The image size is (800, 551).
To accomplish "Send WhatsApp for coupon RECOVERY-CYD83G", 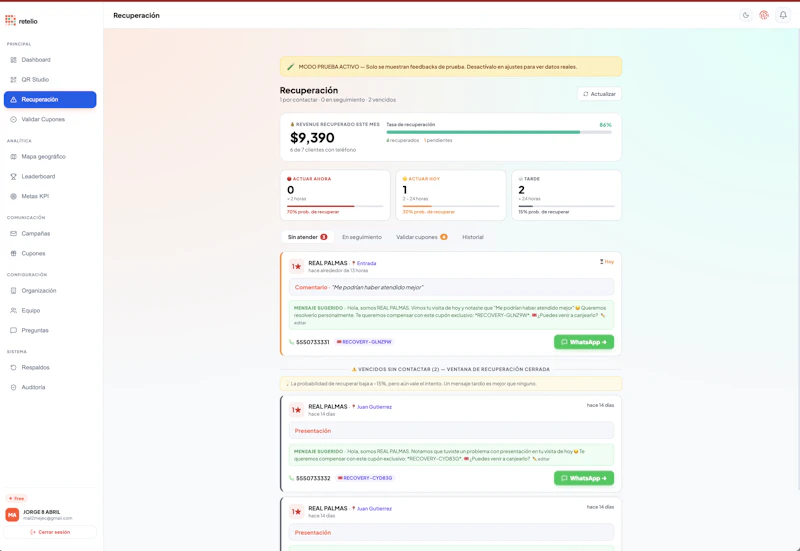I will click(584, 479).
